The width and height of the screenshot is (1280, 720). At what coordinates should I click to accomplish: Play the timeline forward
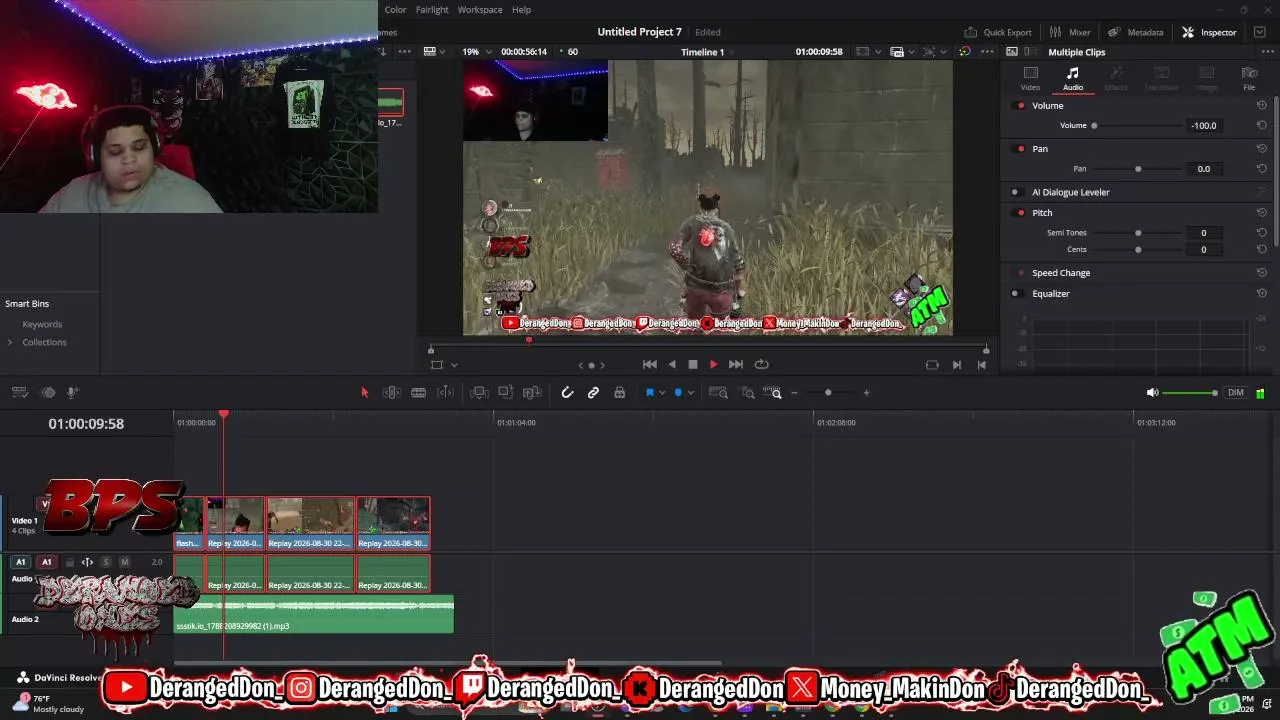click(x=713, y=365)
